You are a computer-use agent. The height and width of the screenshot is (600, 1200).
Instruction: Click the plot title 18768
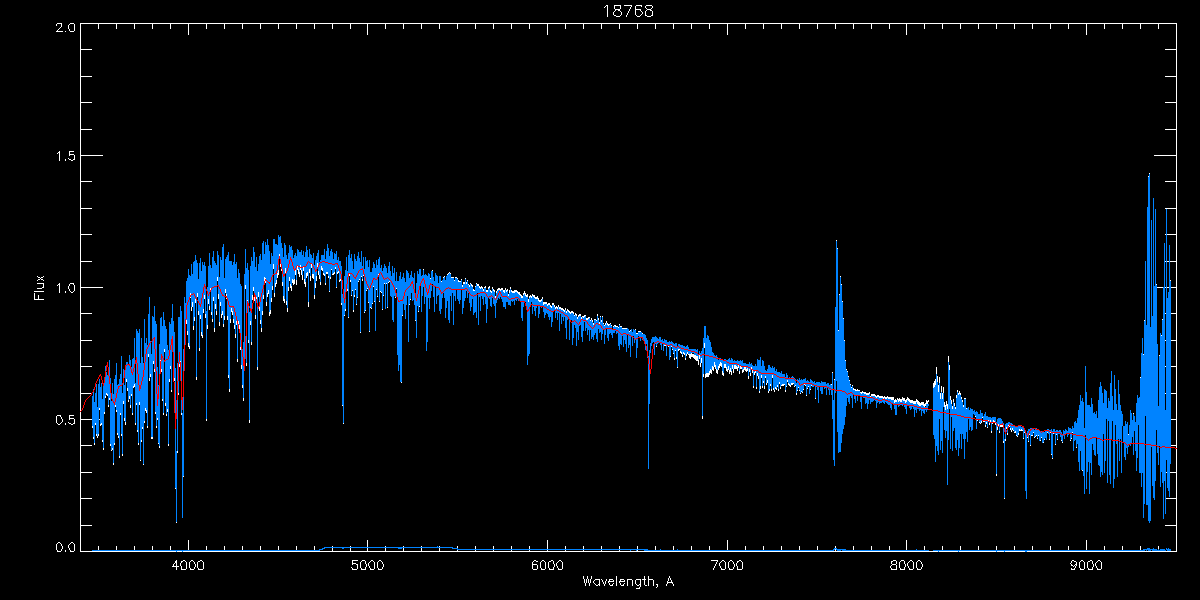[627, 11]
